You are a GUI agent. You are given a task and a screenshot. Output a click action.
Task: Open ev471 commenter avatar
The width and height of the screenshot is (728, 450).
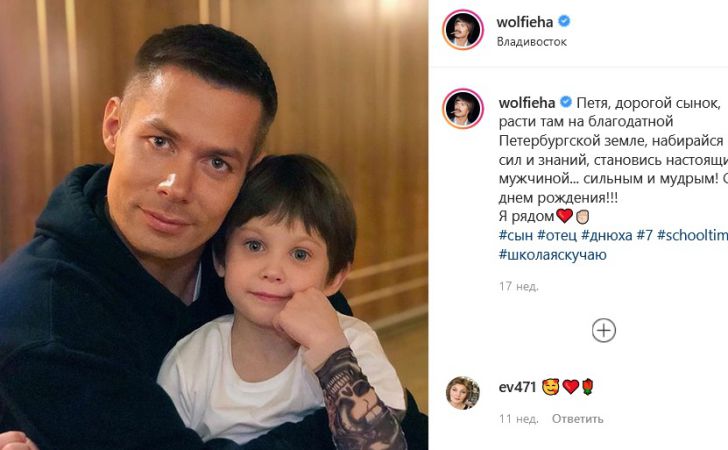462,393
